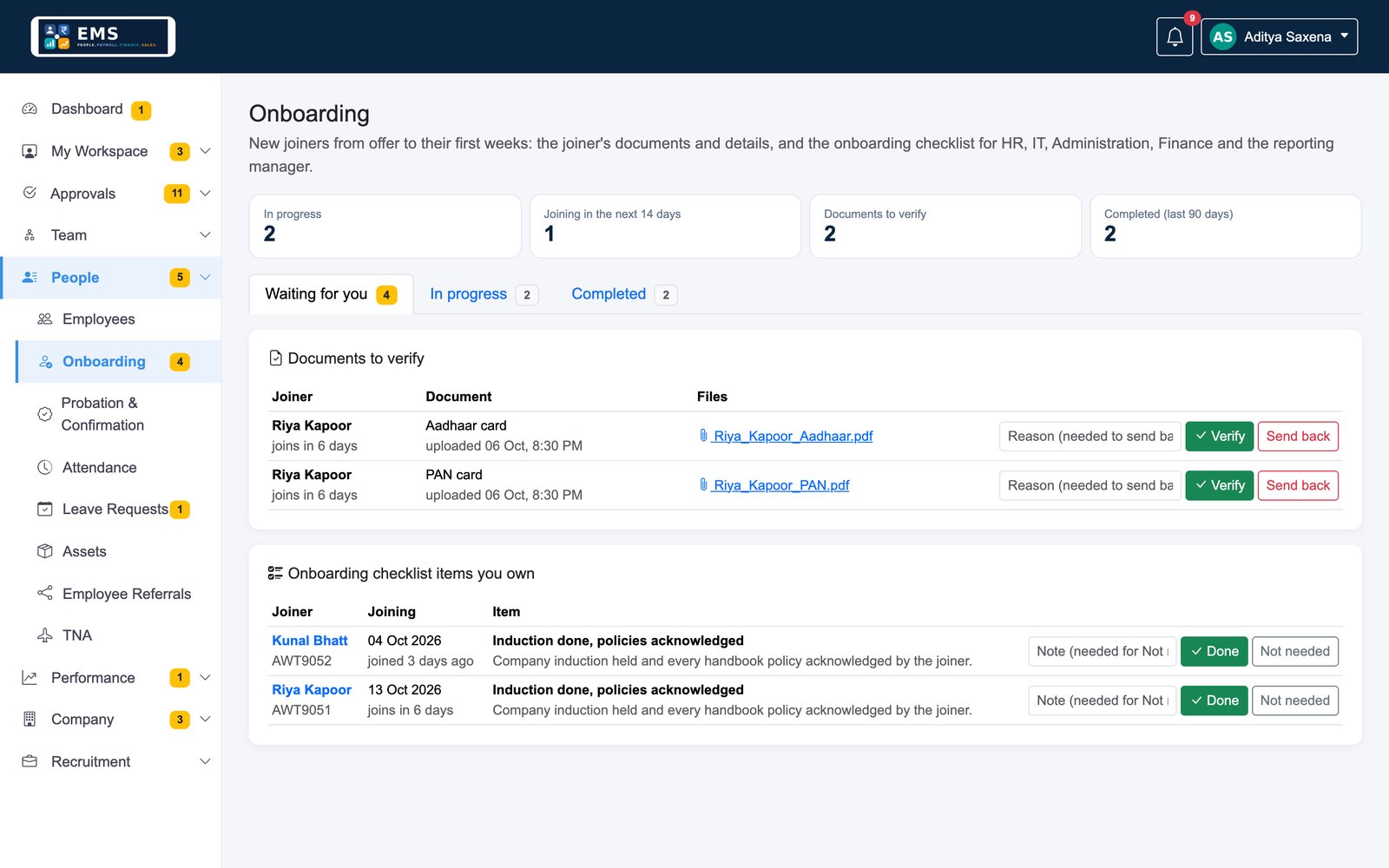
Task: Mark Kunal Bhatt induction as Done
Action: coord(1214,651)
